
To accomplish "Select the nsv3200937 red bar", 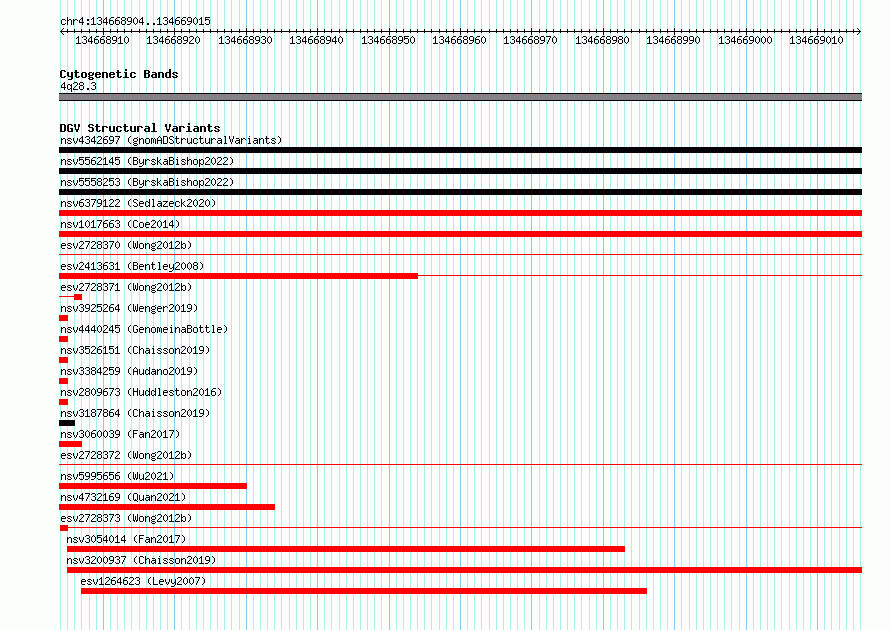I will click(x=464, y=570).
